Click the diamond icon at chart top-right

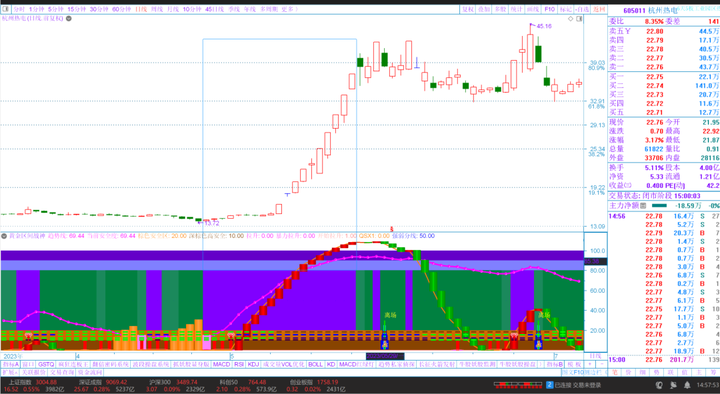coord(571,19)
